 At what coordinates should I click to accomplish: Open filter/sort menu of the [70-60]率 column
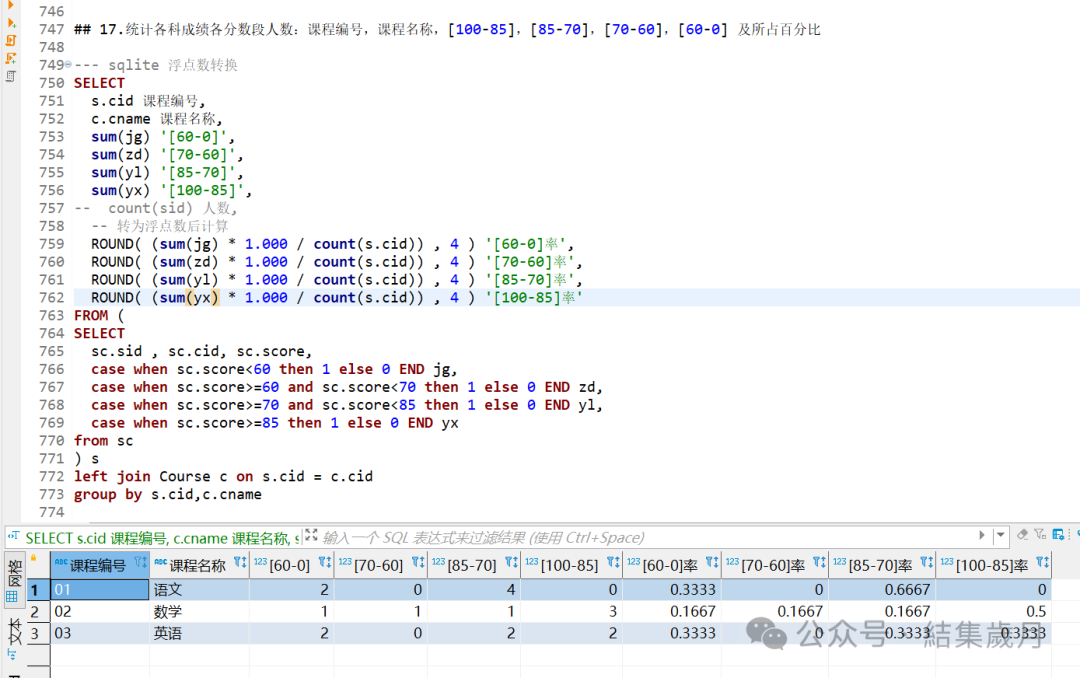click(819, 563)
